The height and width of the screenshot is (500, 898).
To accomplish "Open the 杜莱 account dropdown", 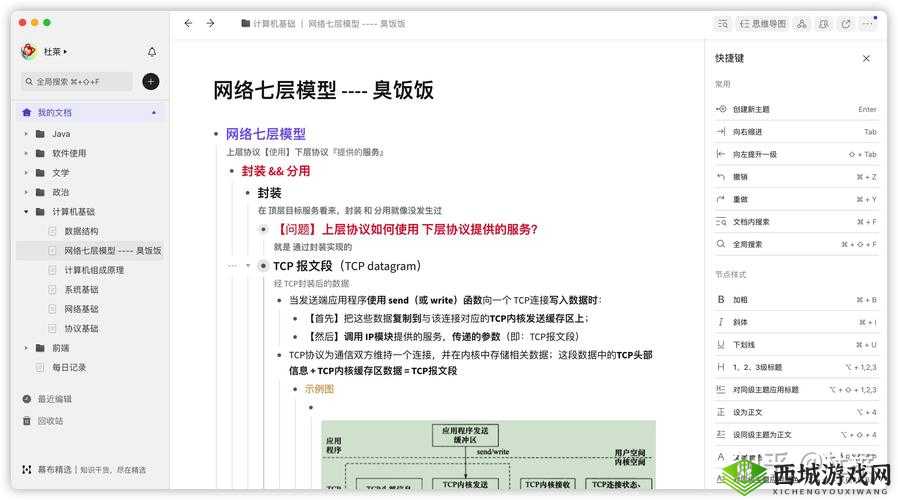I will point(56,52).
